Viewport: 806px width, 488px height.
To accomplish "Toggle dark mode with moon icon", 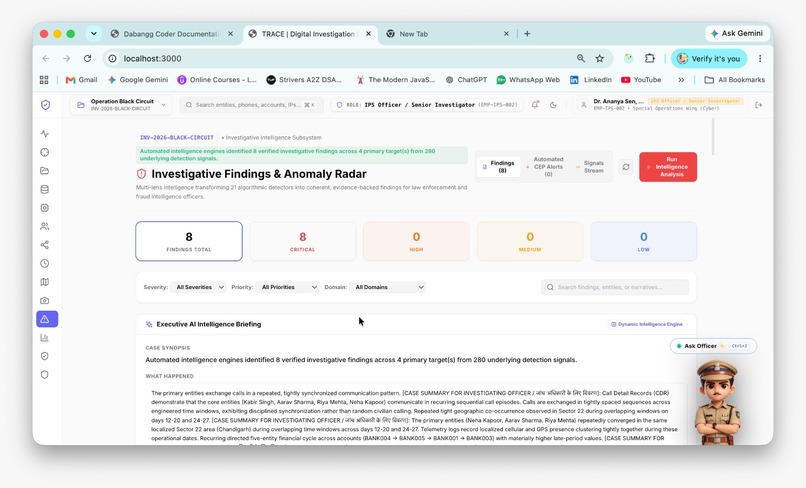I will pos(553,105).
